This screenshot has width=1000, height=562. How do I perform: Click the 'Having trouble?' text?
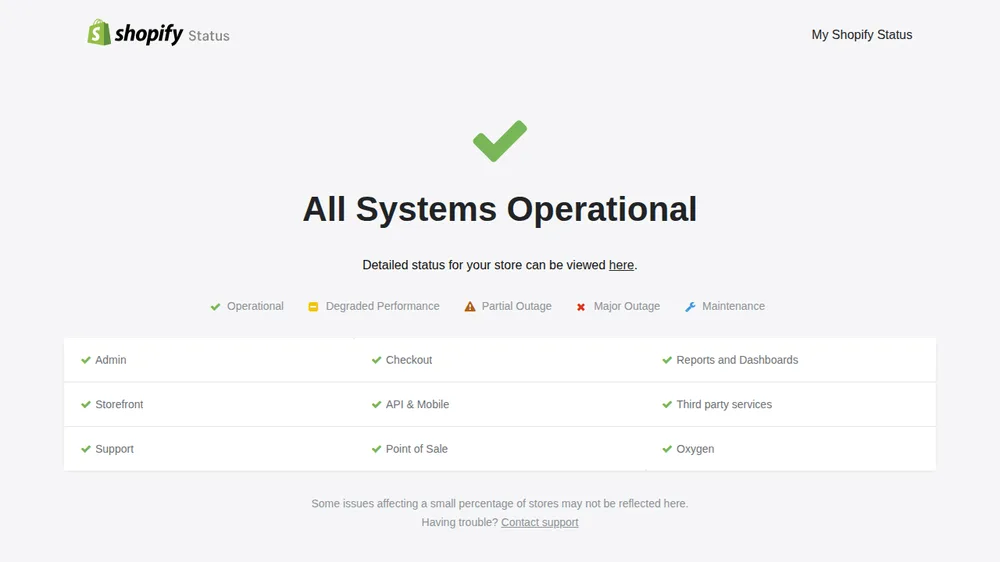coord(459,522)
